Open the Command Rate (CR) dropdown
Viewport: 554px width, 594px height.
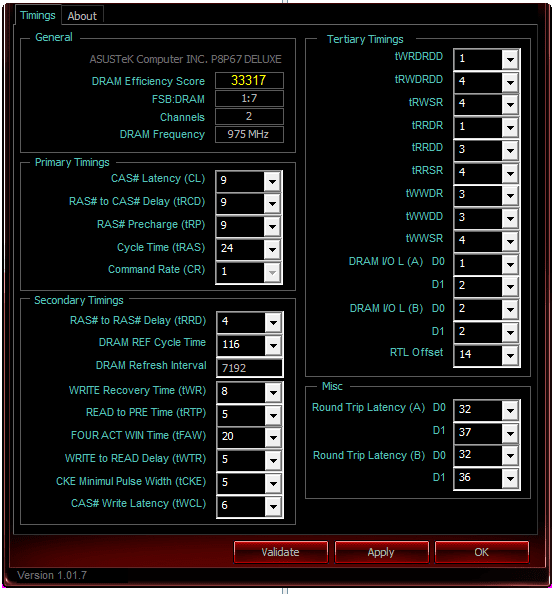pyautogui.click(x=272, y=272)
